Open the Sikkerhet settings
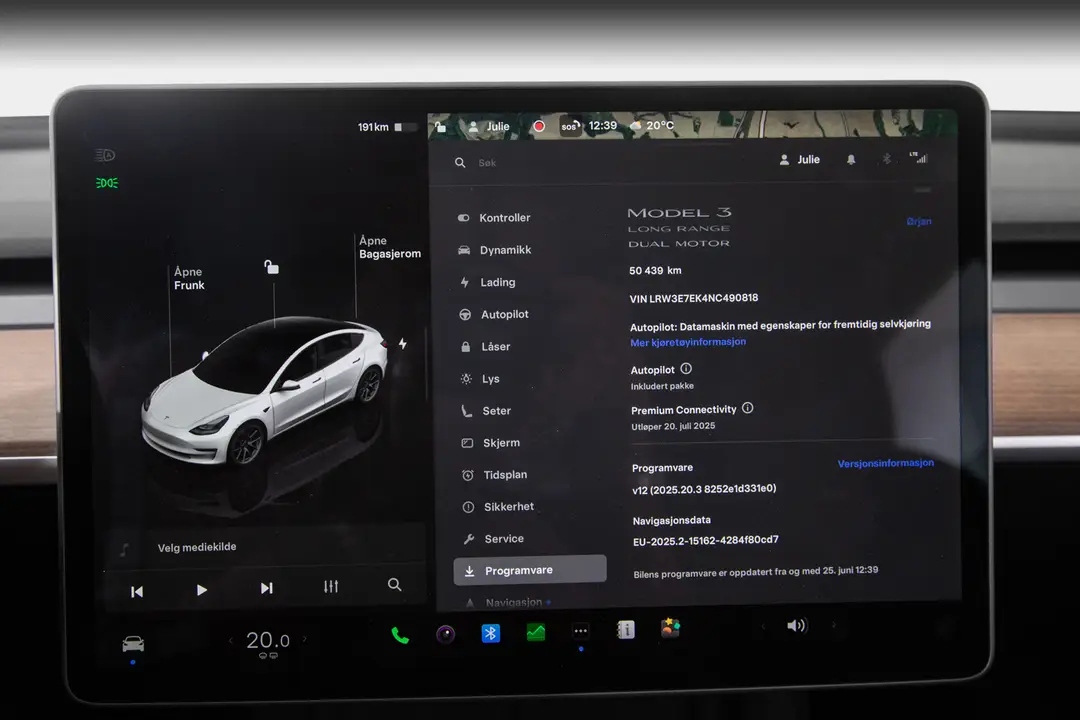This screenshot has height=720, width=1080. tap(499, 507)
